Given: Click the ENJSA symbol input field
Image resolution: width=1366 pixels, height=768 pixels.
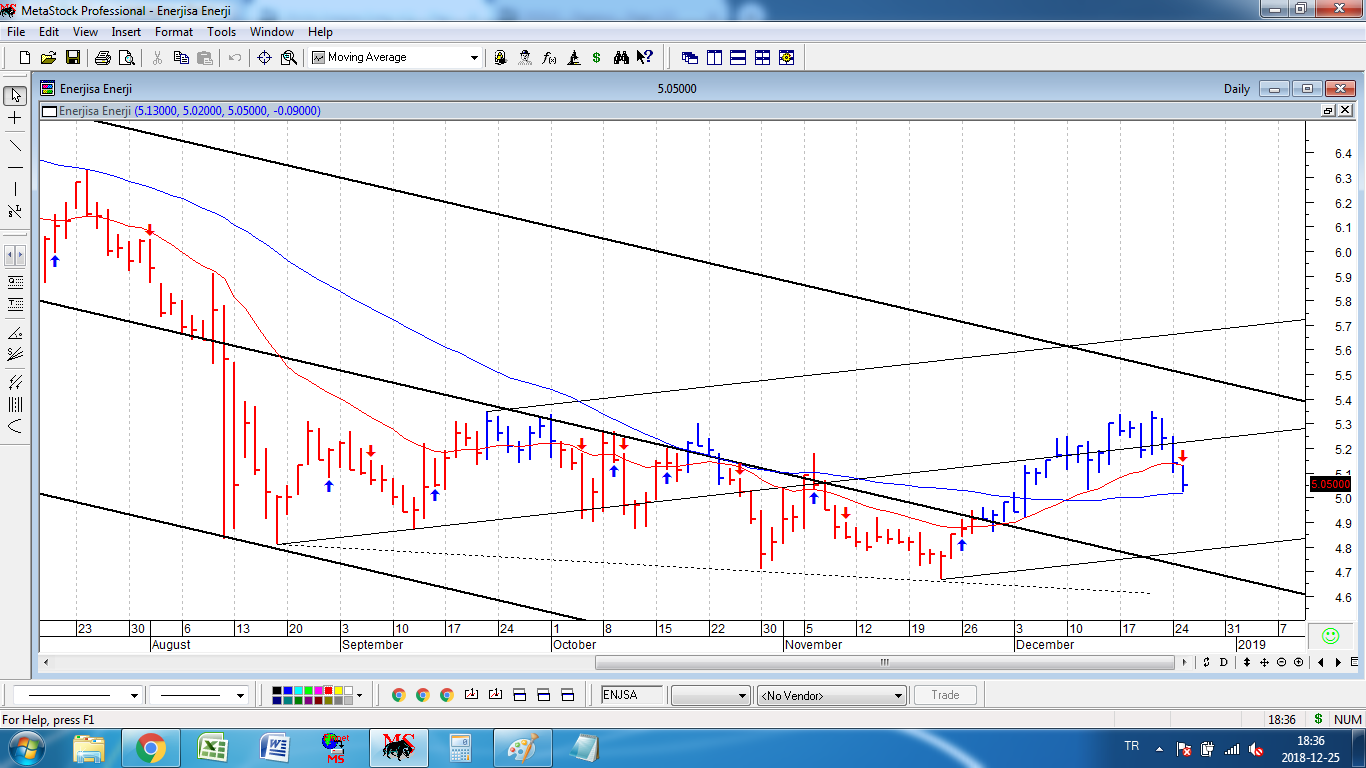Looking at the screenshot, I should [x=632, y=695].
